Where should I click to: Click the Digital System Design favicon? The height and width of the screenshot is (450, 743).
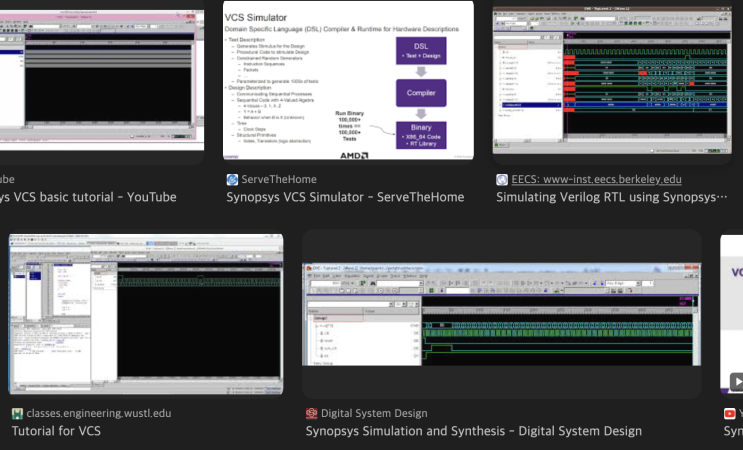(x=311, y=414)
